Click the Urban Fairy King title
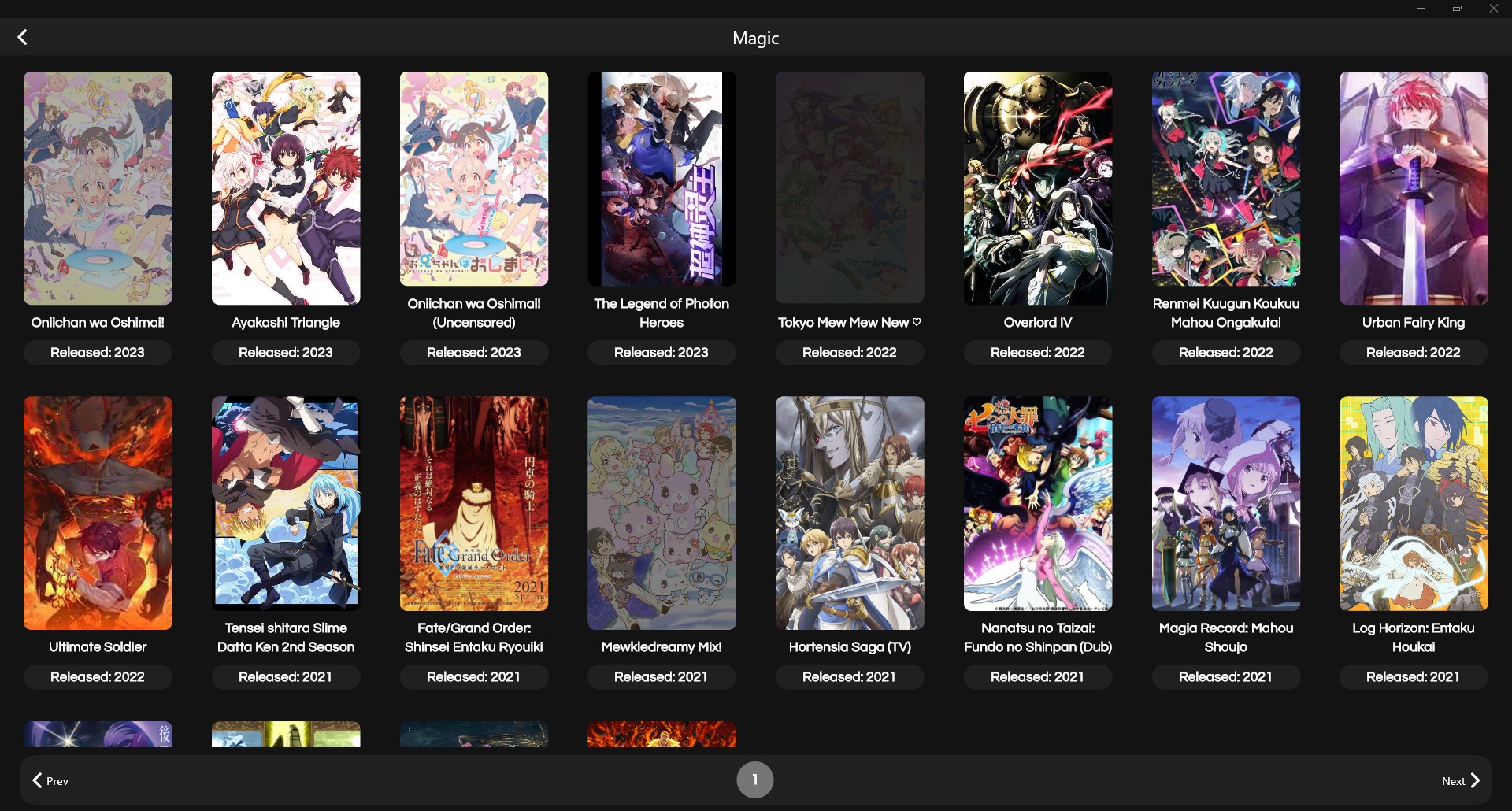This screenshot has height=811, width=1512. coord(1414,323)
